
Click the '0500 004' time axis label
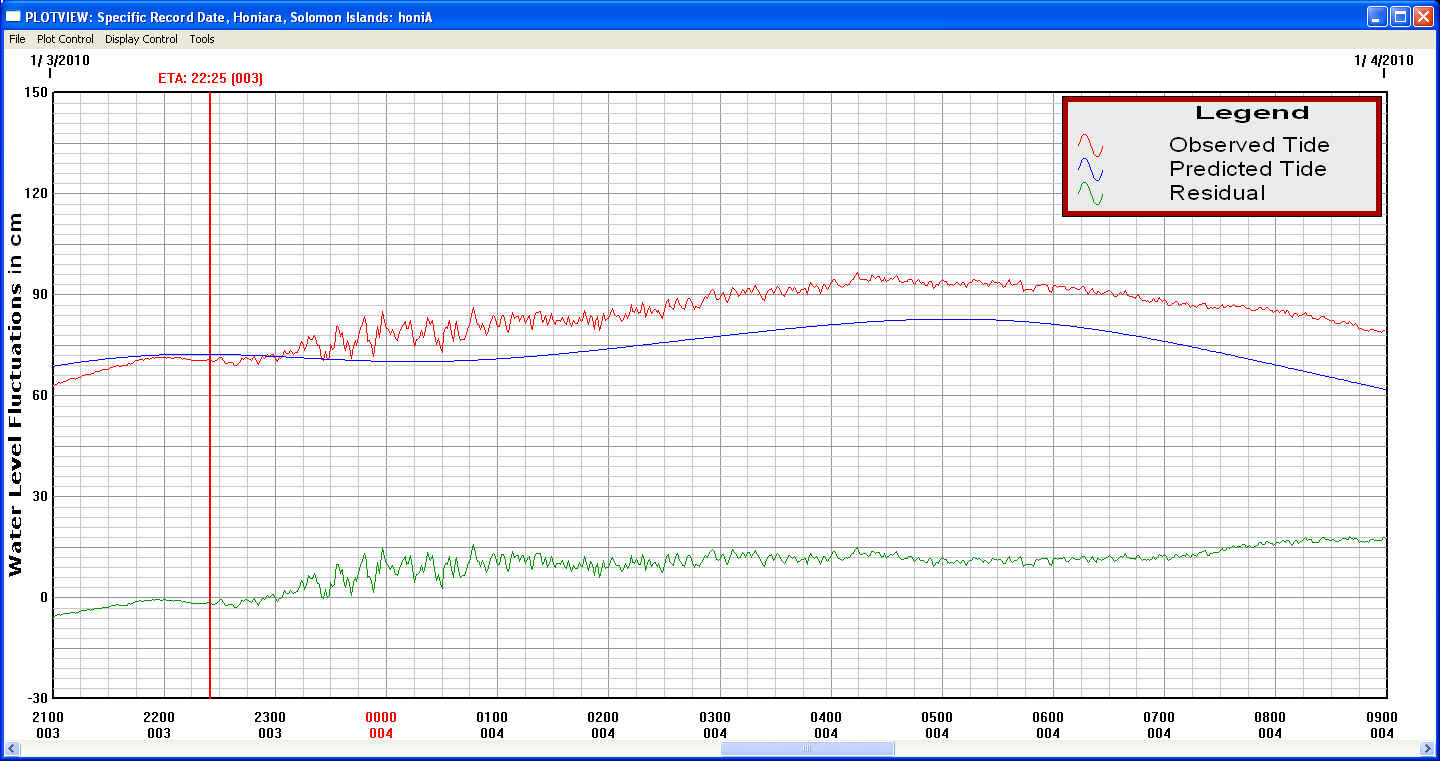coord(937,725)
